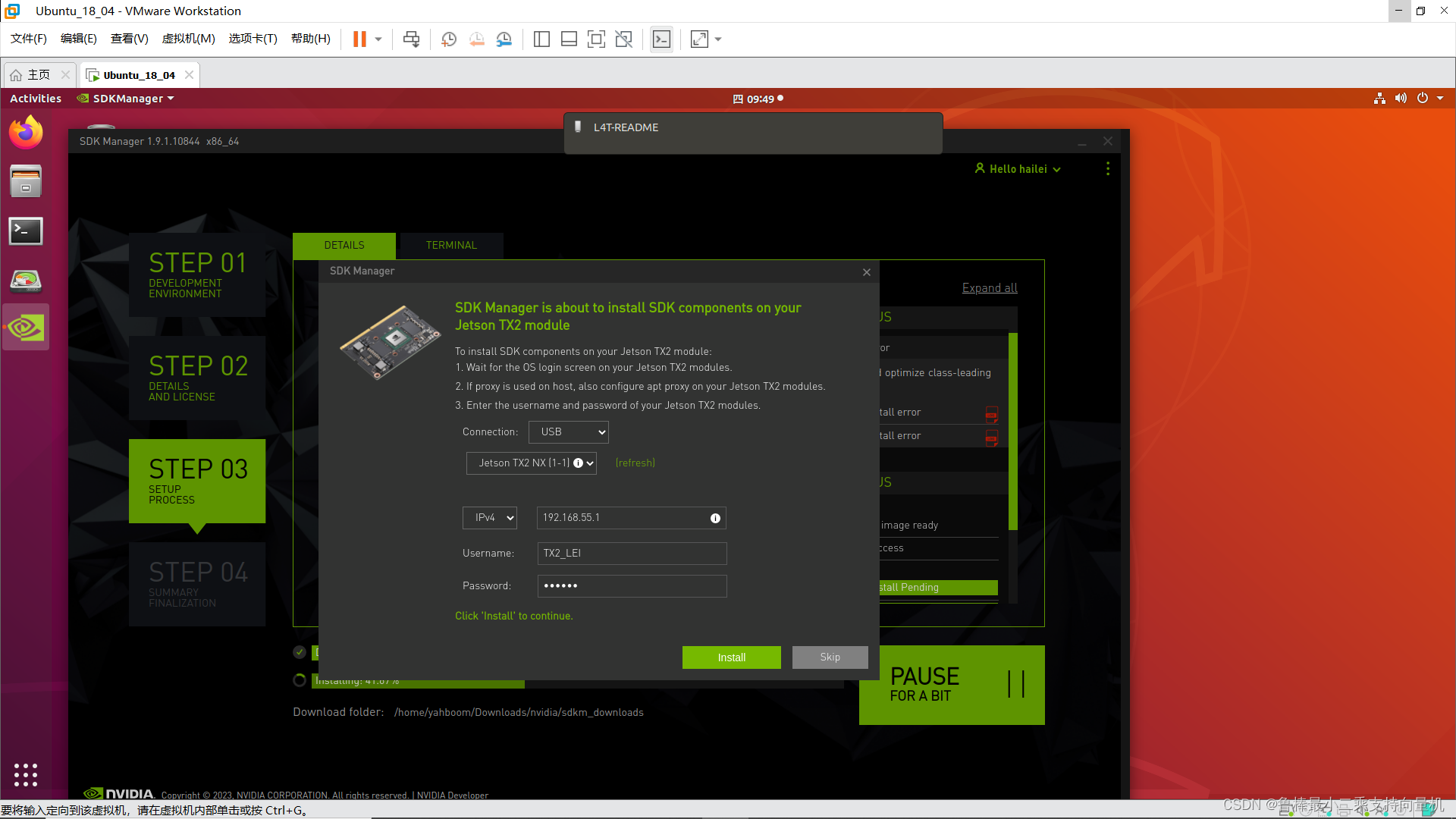
Task: Open the power options dropdown arrow
Action: point(378,39)
